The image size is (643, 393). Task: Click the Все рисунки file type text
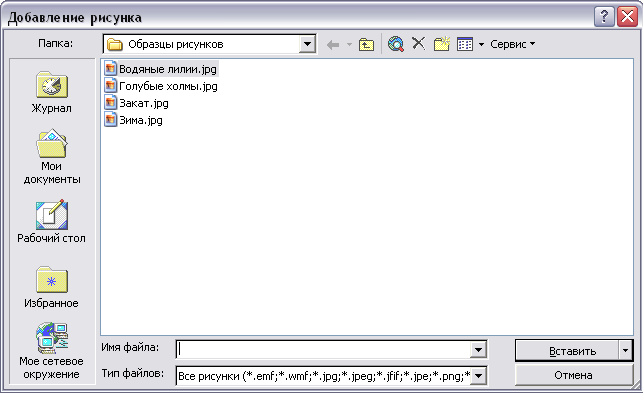(x=324, y=376)
